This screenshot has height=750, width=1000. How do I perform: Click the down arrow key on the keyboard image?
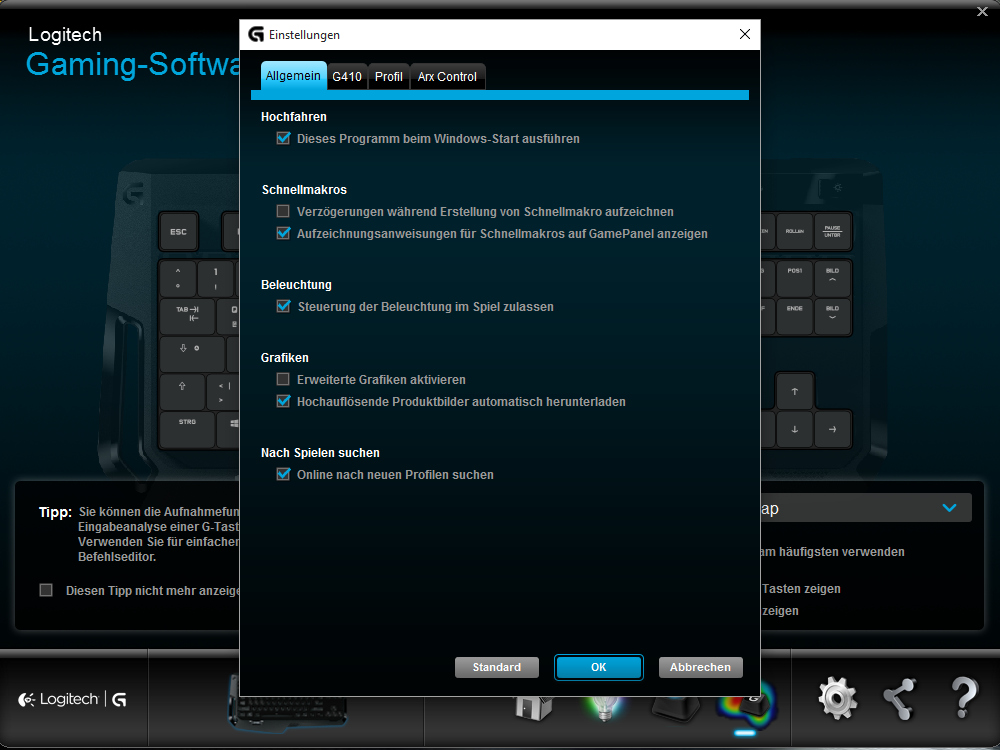click(795, 429)
